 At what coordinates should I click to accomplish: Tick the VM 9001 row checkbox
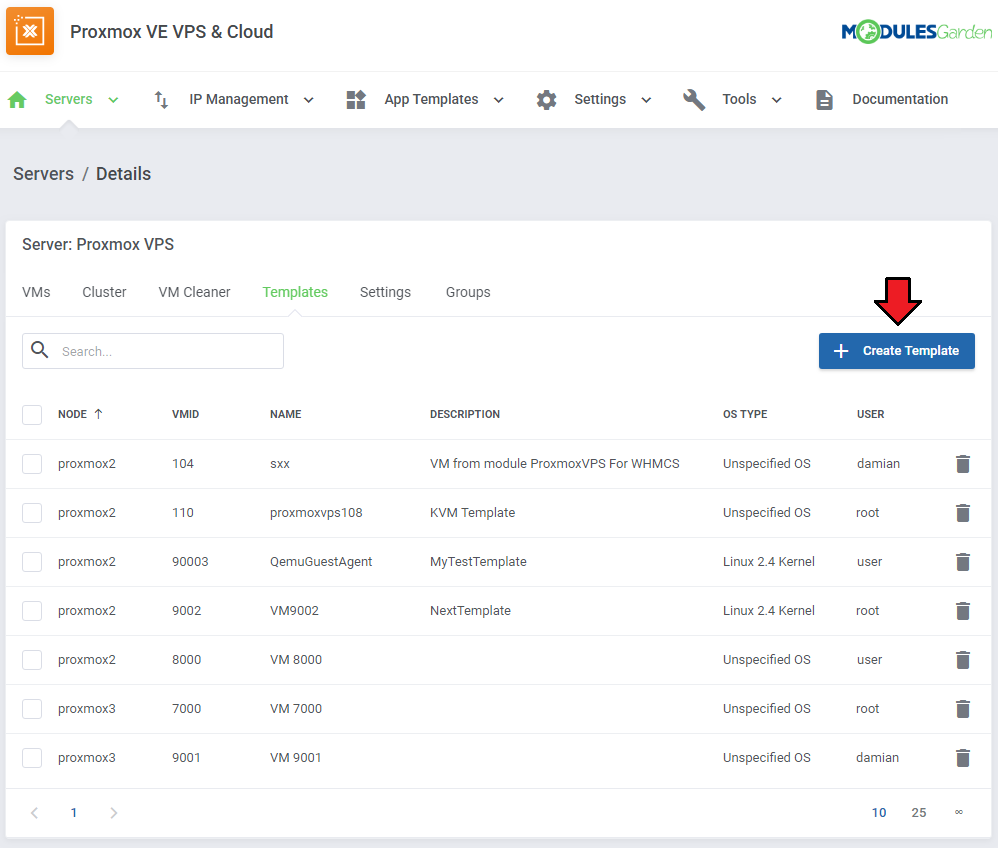click(x=32, y=758)
